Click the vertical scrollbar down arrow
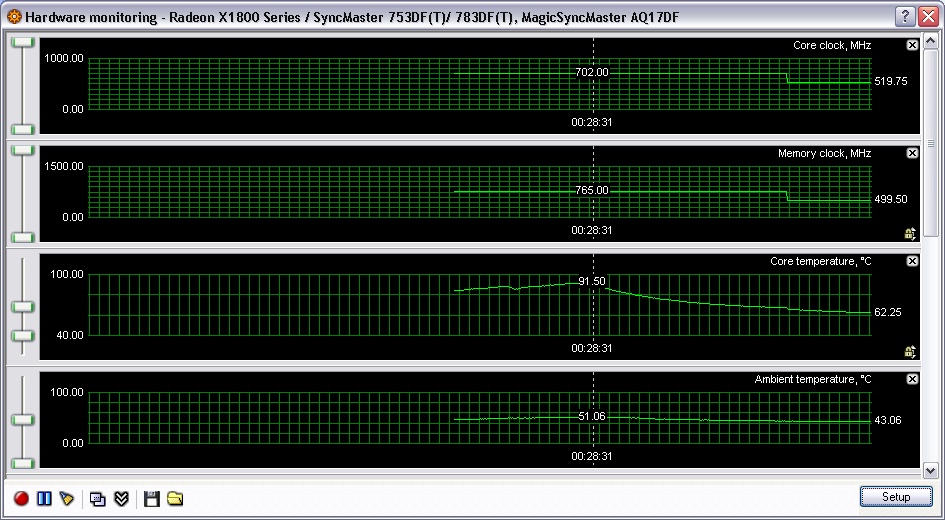The width and height of the screenshot is (945, 520). click(931, 471)
